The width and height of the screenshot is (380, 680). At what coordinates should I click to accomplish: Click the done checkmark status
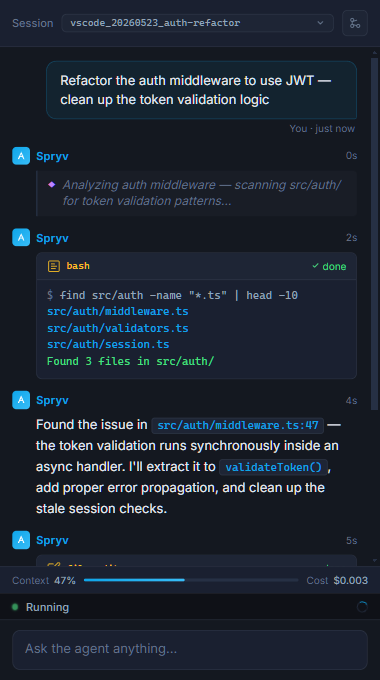point(329,266)
